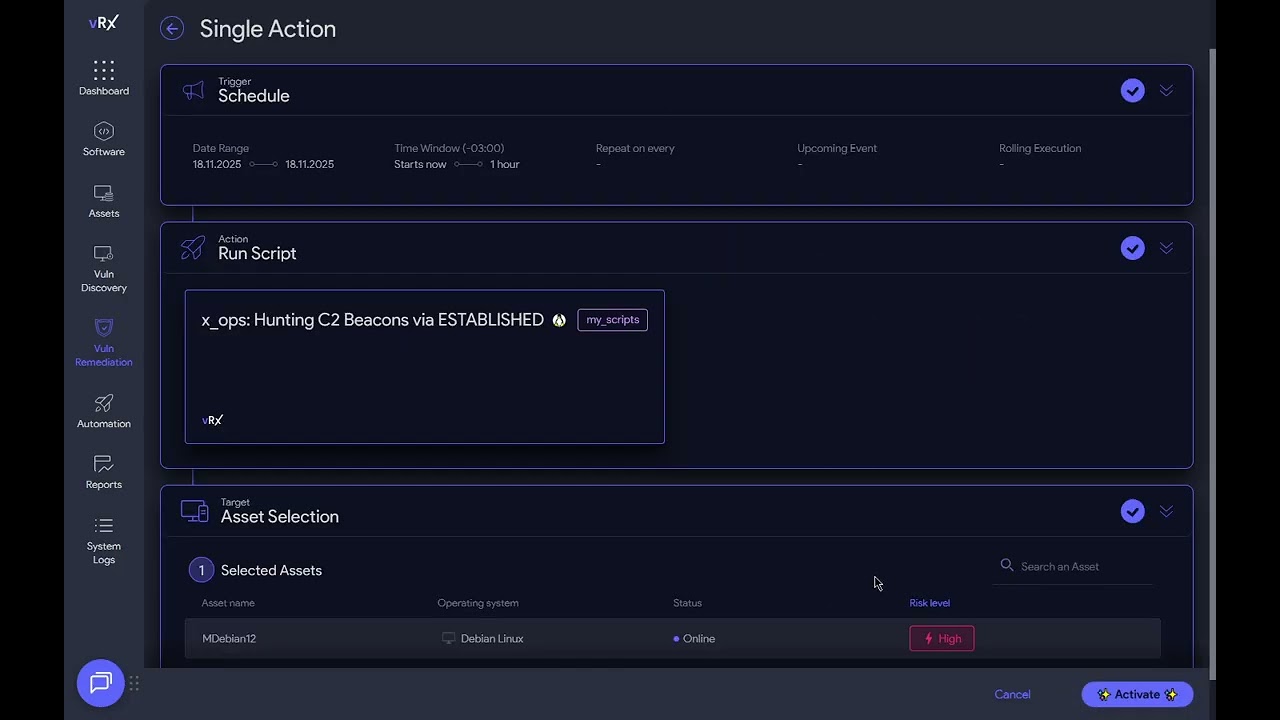Open the Dashboard section
This screenshot has width=1280, height=720.
[x=104, y=78]
